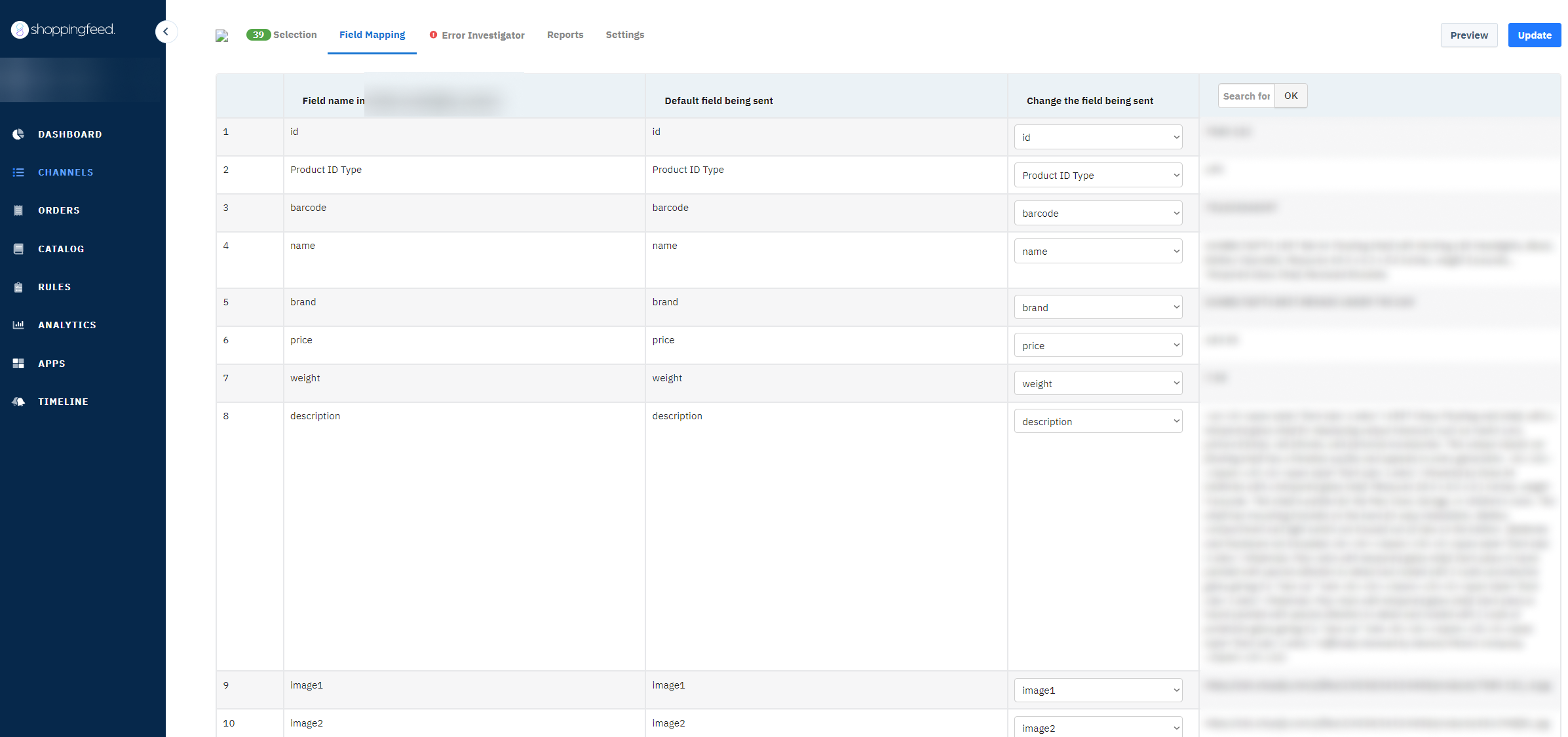Click the Rules clipboard icon
Screen dimensions: 1568x737
[x=18, y=287]
